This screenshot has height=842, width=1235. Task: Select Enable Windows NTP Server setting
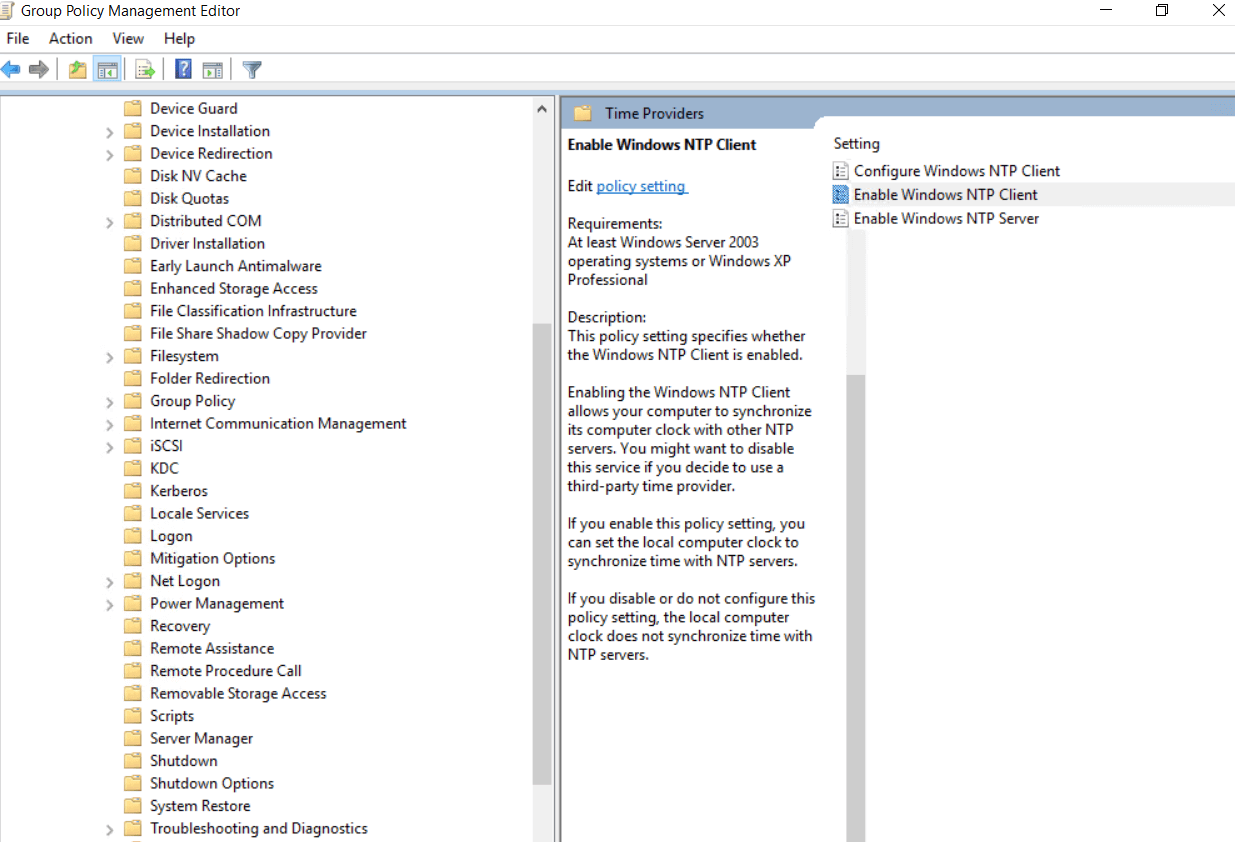946,218
